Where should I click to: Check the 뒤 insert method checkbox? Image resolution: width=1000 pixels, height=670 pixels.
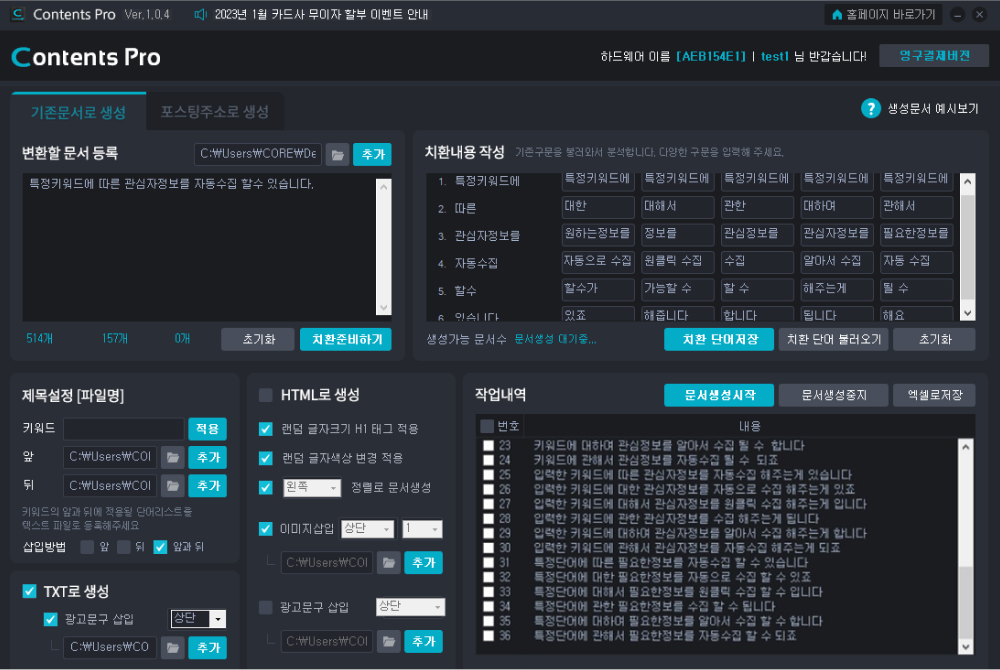point(124,547)
